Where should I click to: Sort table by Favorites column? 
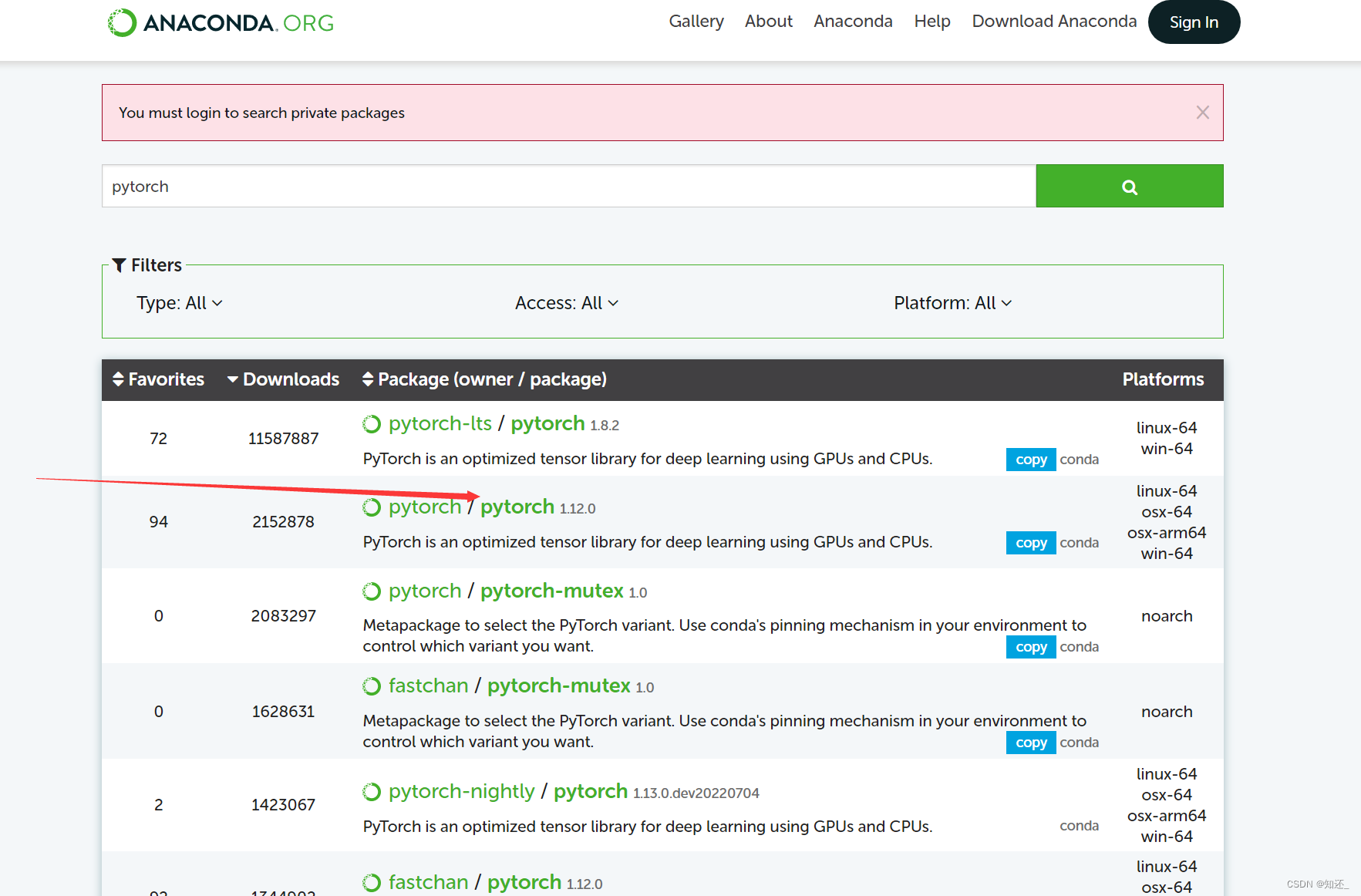pos(158,379)
